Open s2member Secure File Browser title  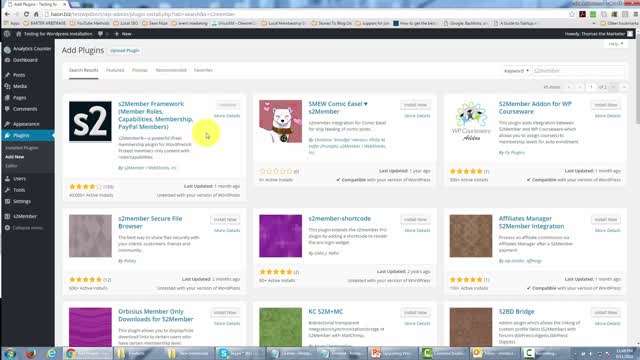click(150, 222)
